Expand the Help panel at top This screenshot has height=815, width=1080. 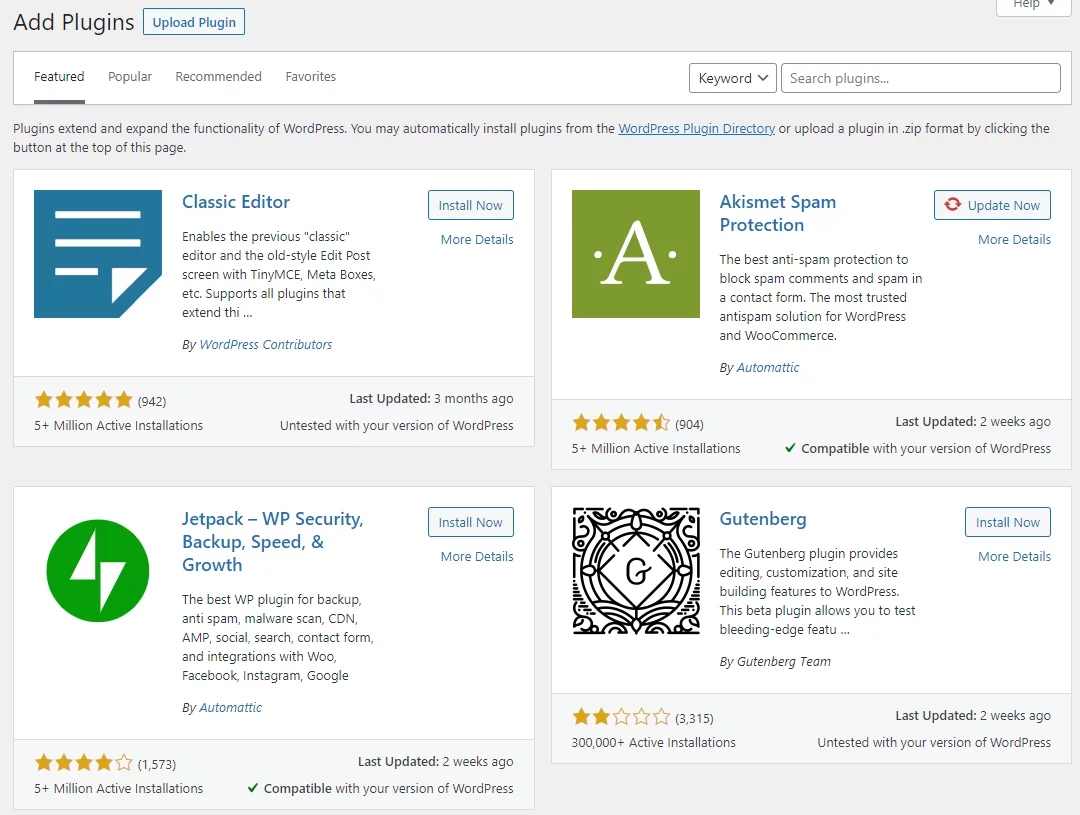pyautogui.click(x=1033, y=6)
